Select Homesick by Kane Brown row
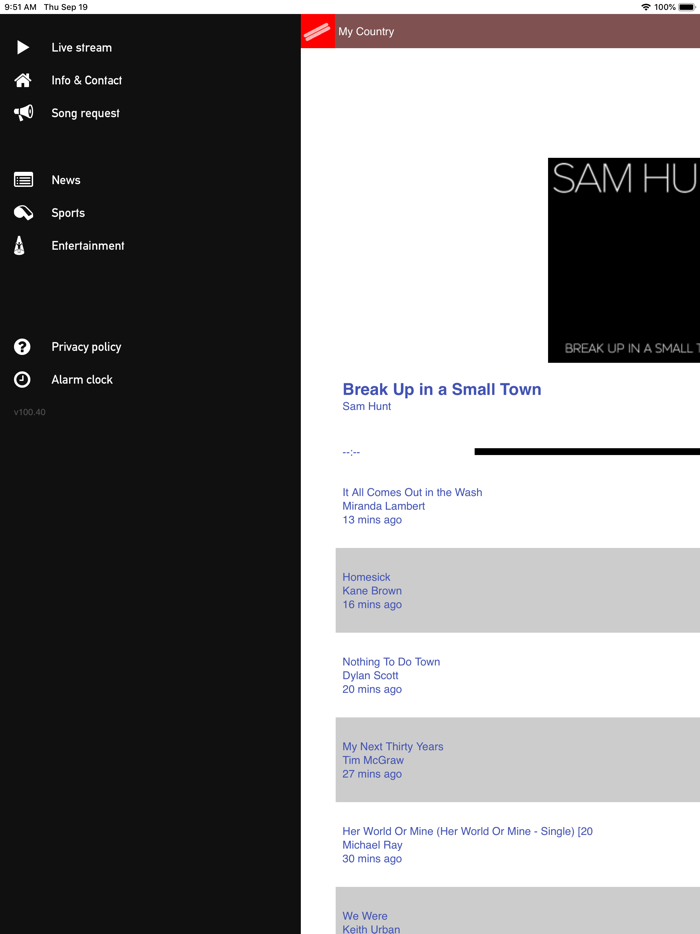Viewport: 700px width, 934px height. (x=518, y=590)
